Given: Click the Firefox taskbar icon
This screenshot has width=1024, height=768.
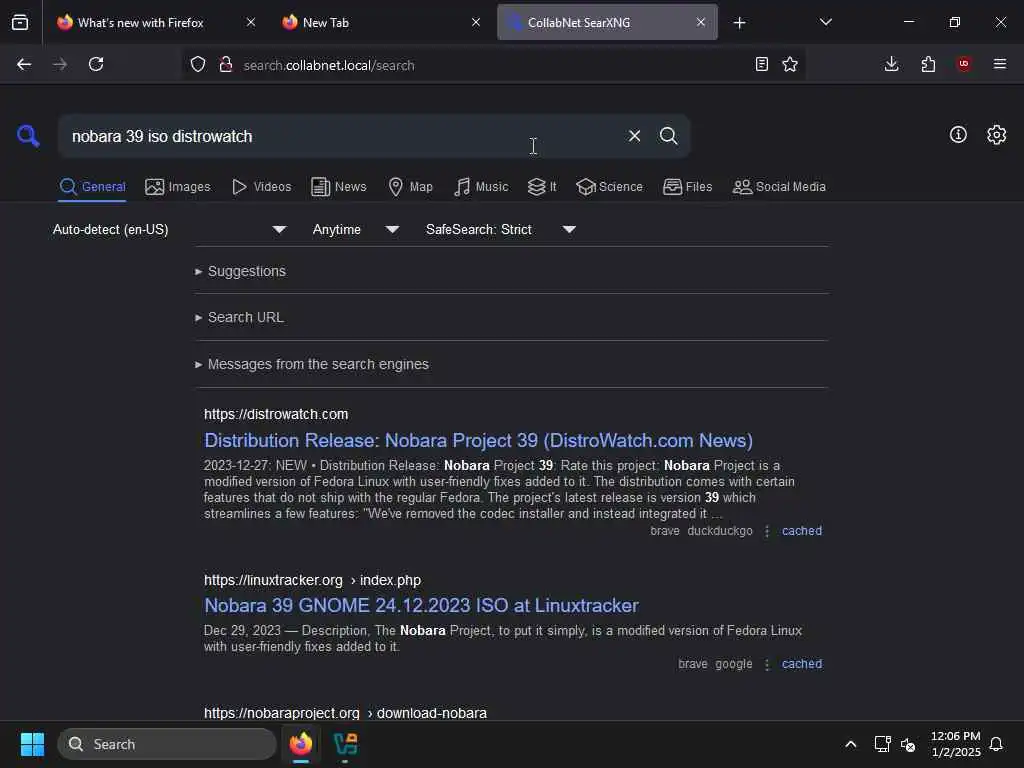Looking at the screenshot, I should click(301, 744).
